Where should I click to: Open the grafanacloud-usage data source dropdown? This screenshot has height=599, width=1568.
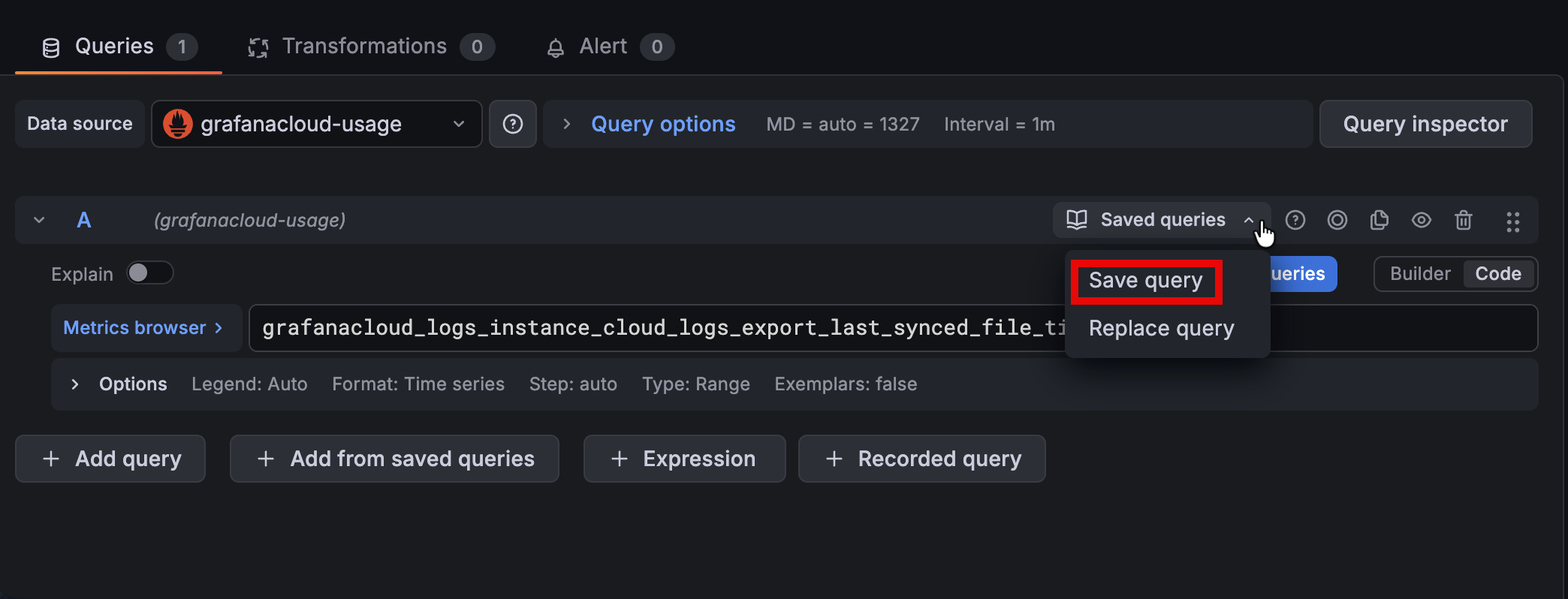coord(316,124)
